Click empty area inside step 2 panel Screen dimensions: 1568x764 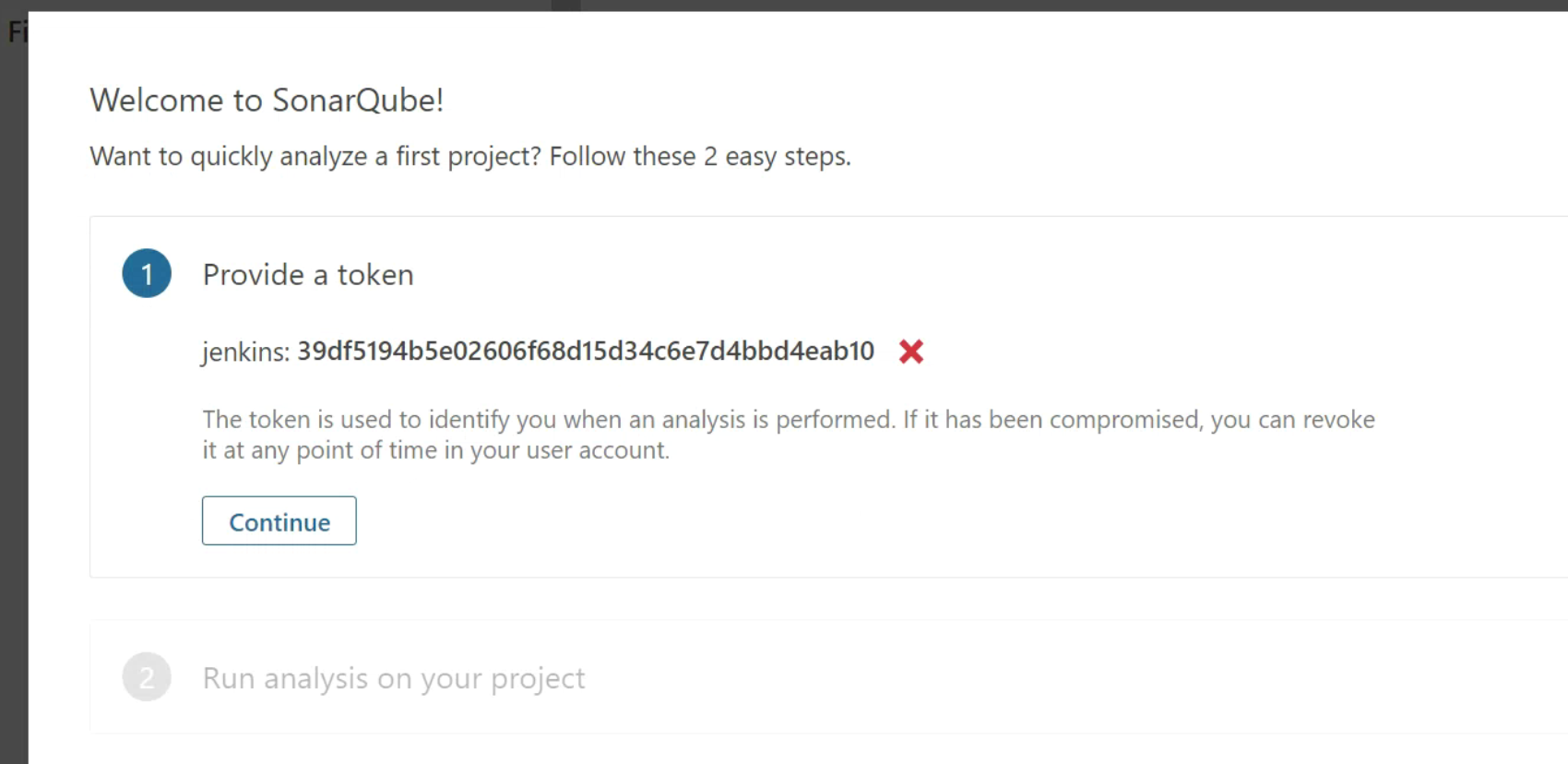pos(1015,678)
